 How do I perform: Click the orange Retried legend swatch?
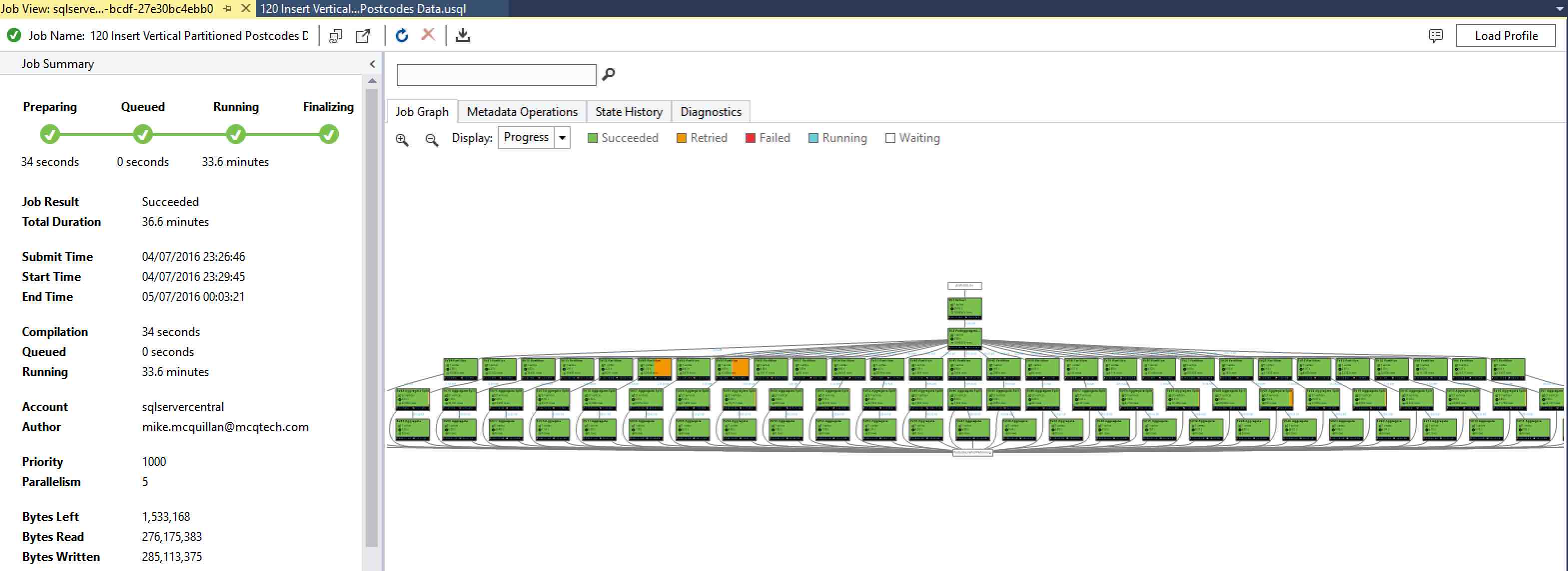tap(681, 138)
